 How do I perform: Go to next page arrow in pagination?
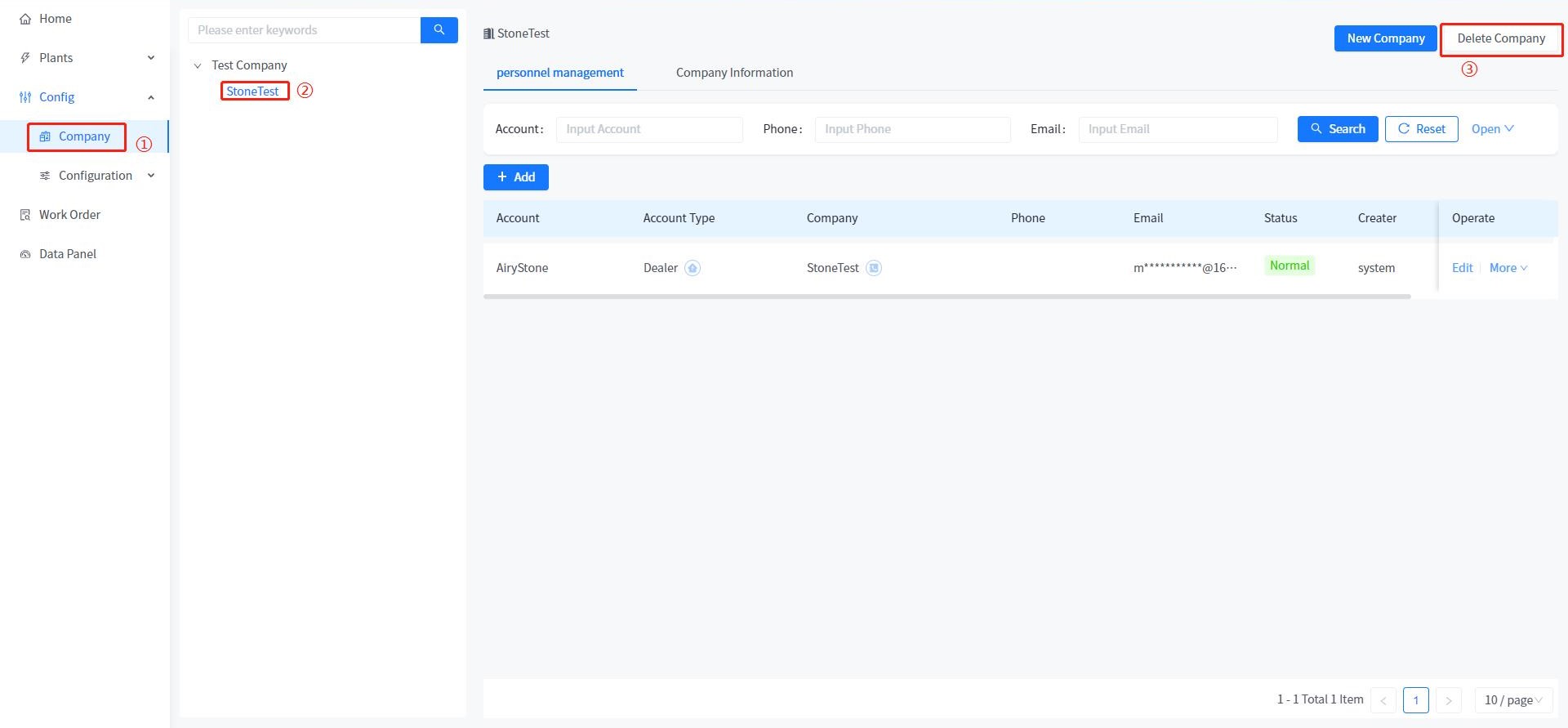(1448, 700)
